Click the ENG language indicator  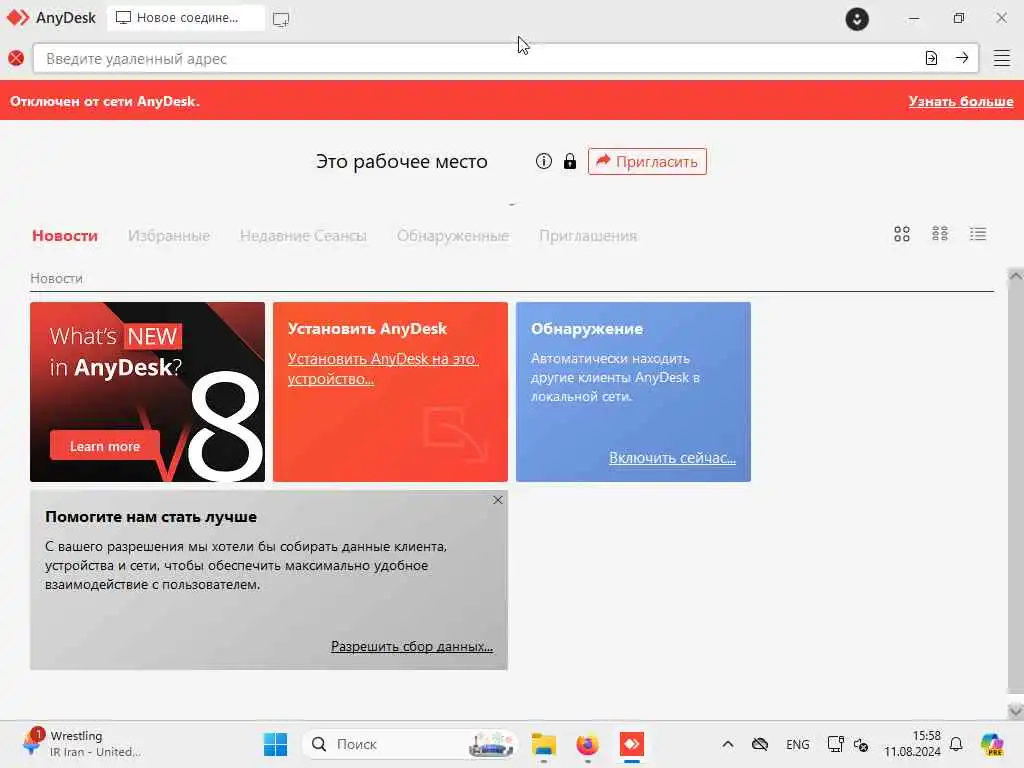pos(797,744)
